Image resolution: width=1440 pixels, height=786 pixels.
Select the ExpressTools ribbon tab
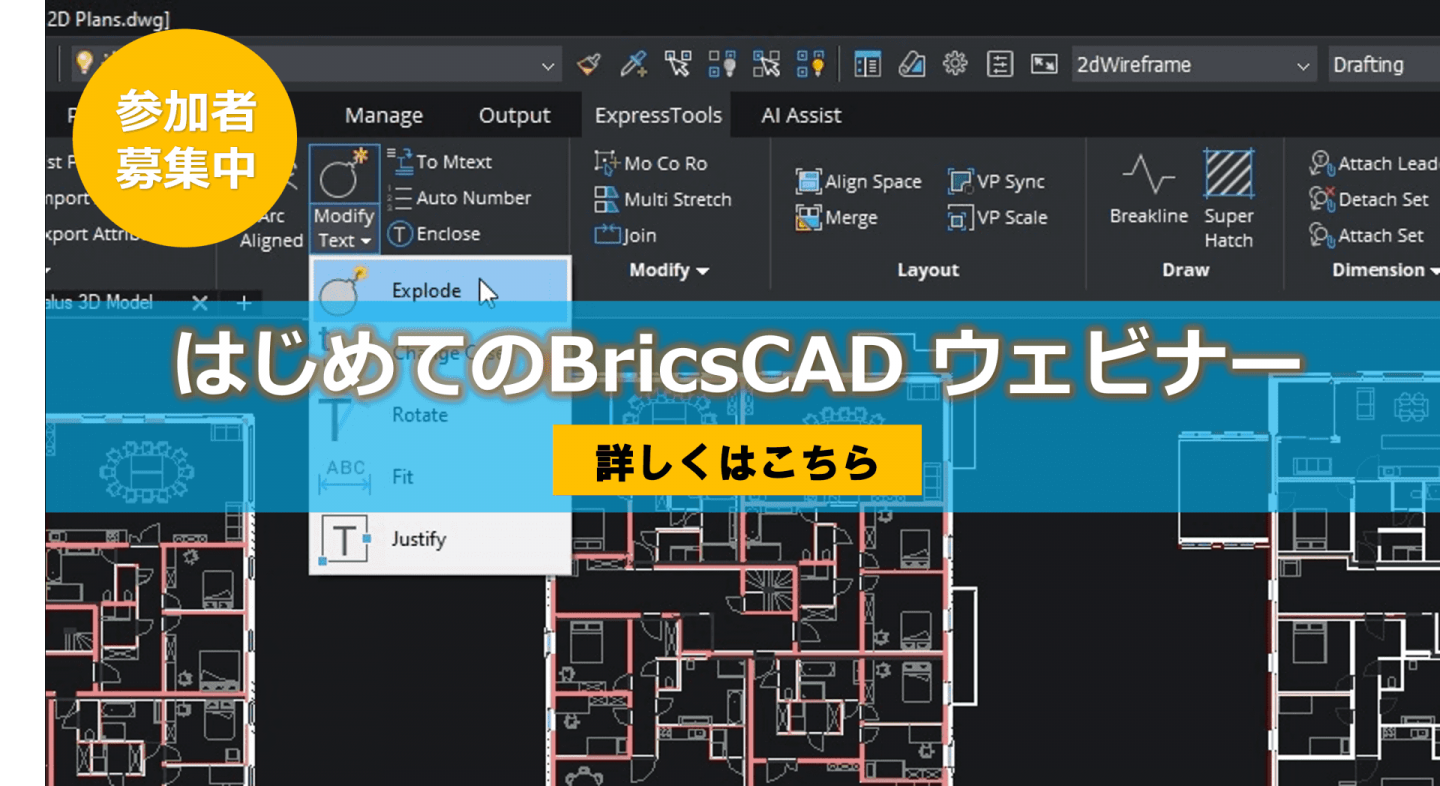[x=658, y=115]
